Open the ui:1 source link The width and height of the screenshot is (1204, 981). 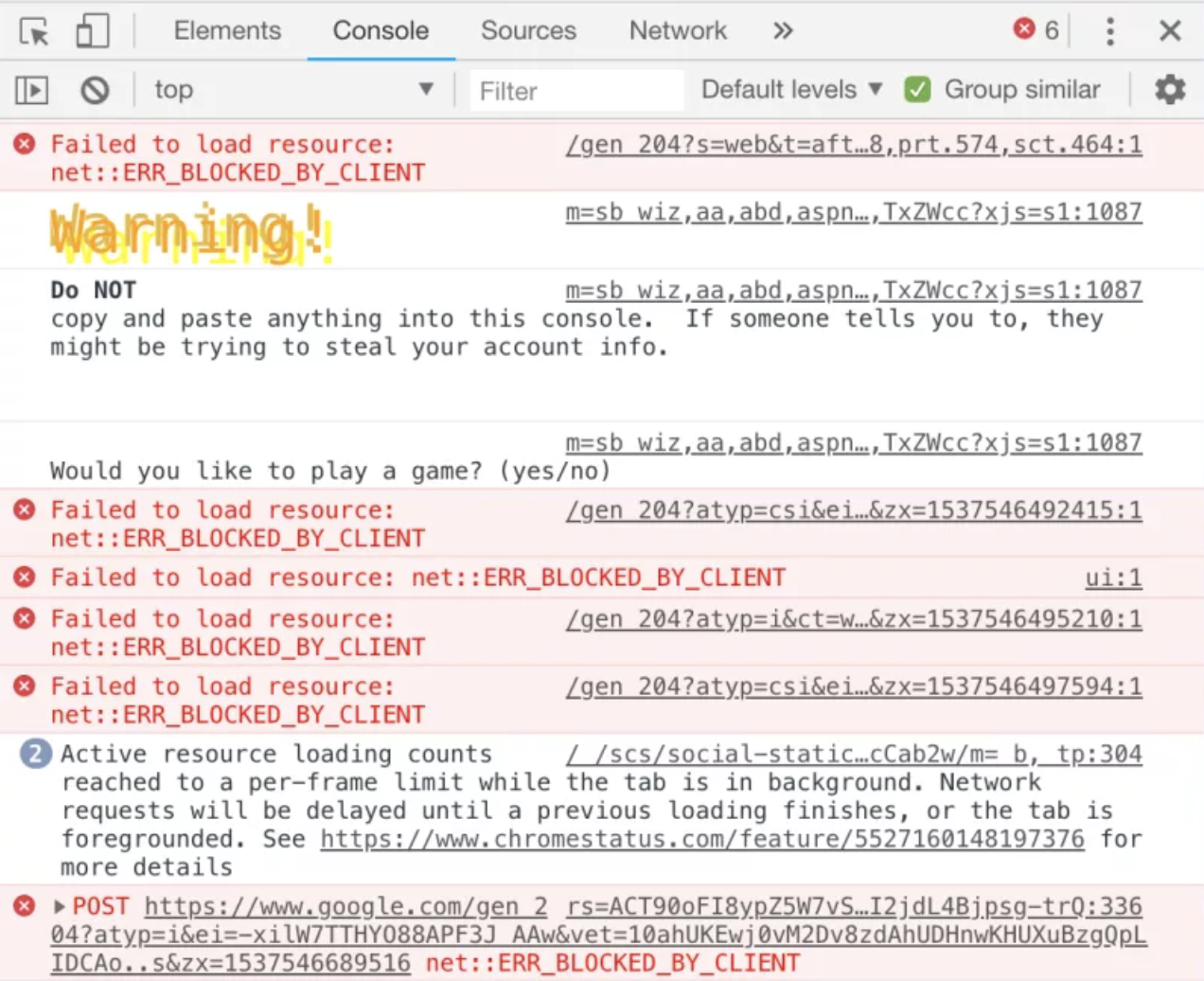pyautogui.click(x=1113, y=578)
